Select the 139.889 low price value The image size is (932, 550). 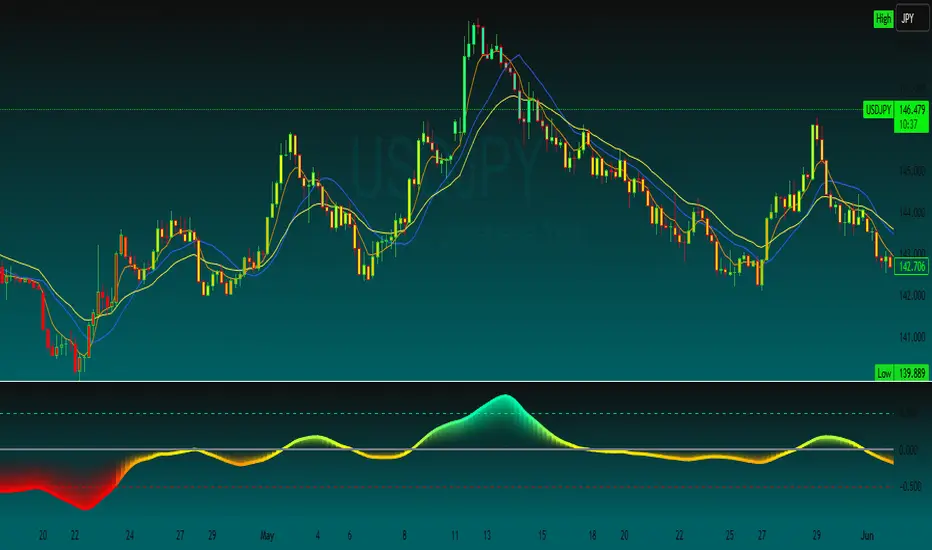912,373
